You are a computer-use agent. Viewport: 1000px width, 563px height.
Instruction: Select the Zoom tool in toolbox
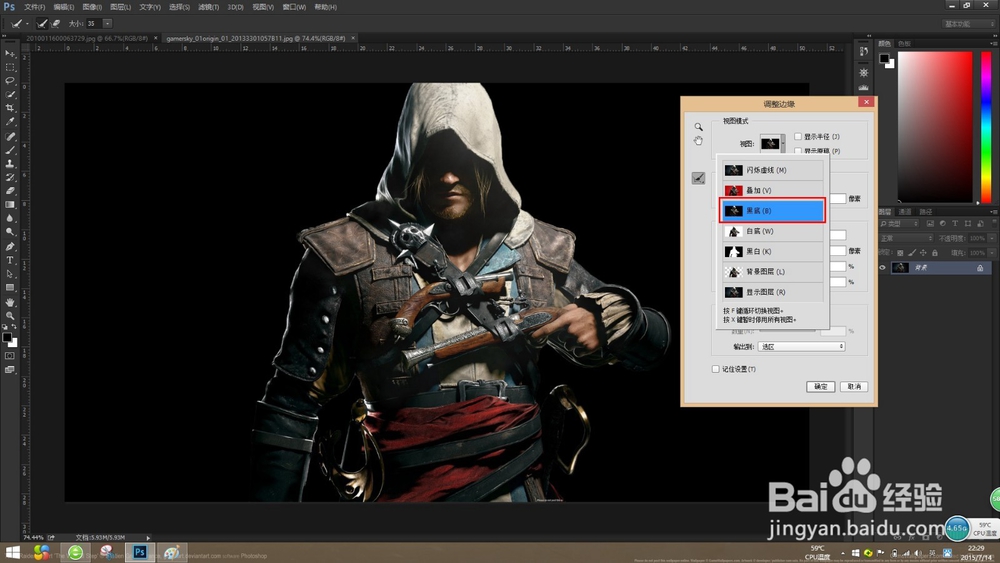(10, 316)
